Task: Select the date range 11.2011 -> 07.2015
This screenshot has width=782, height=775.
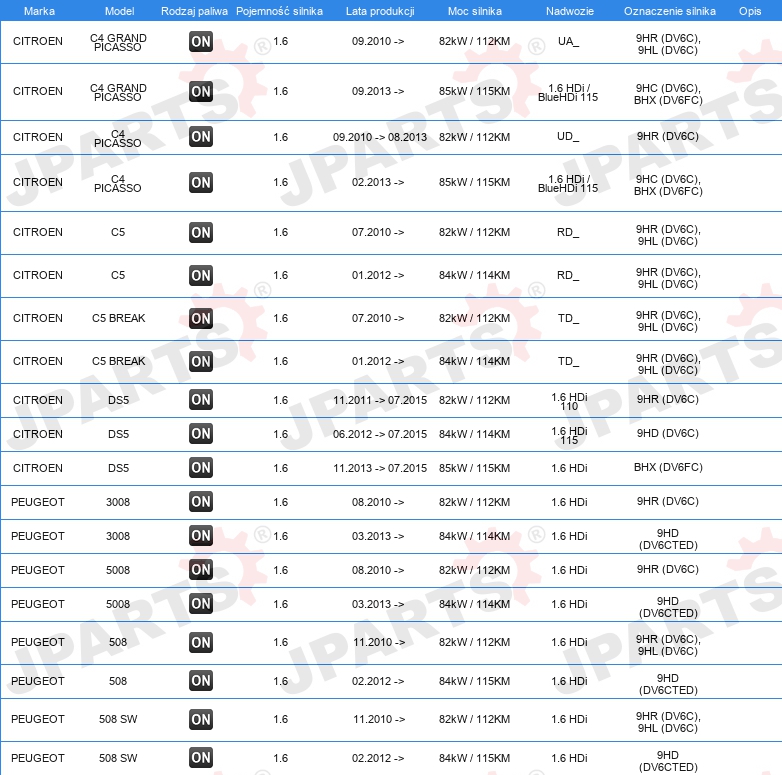Action: (380, 400)
